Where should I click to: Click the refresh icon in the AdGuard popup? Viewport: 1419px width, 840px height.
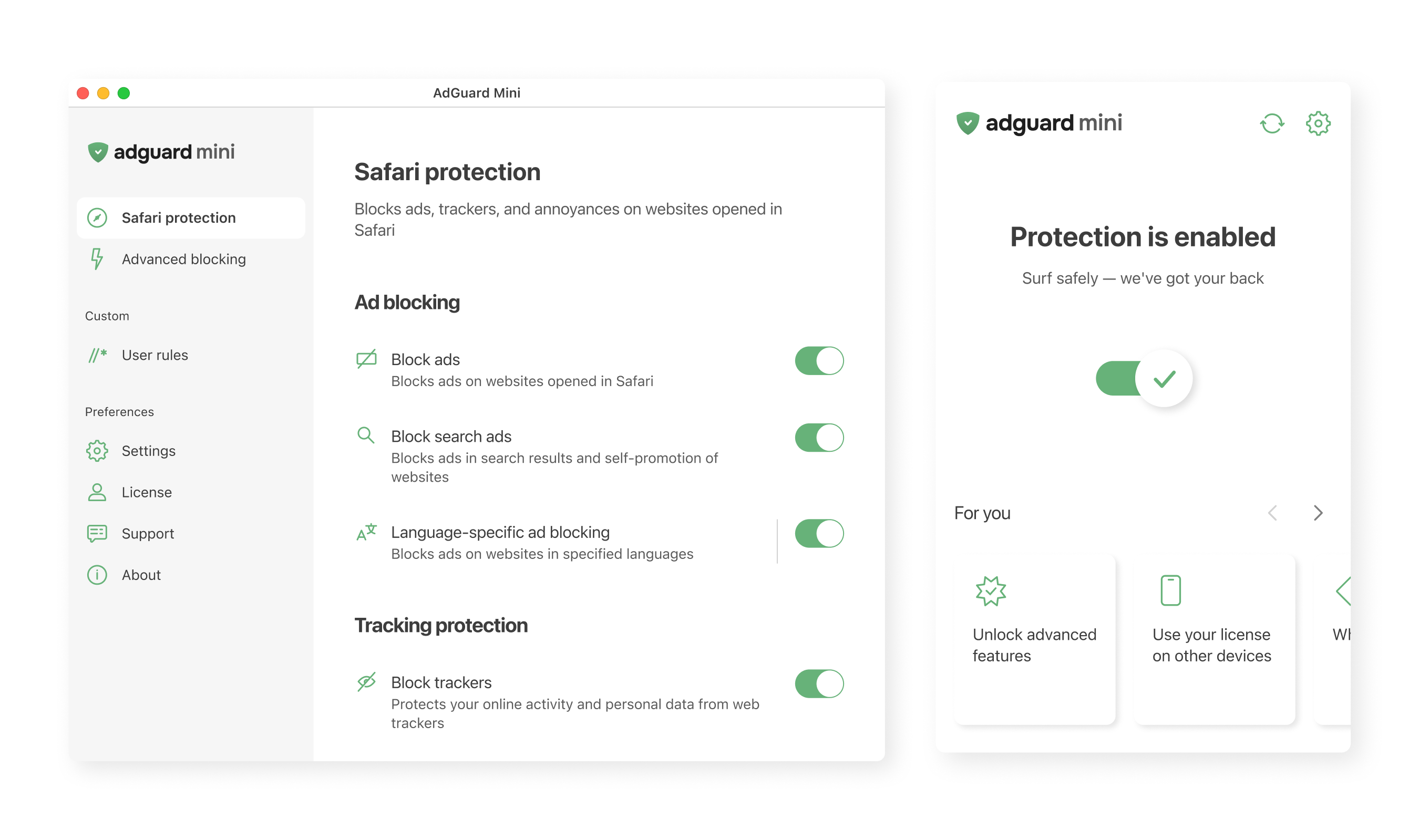point(1271,123)
